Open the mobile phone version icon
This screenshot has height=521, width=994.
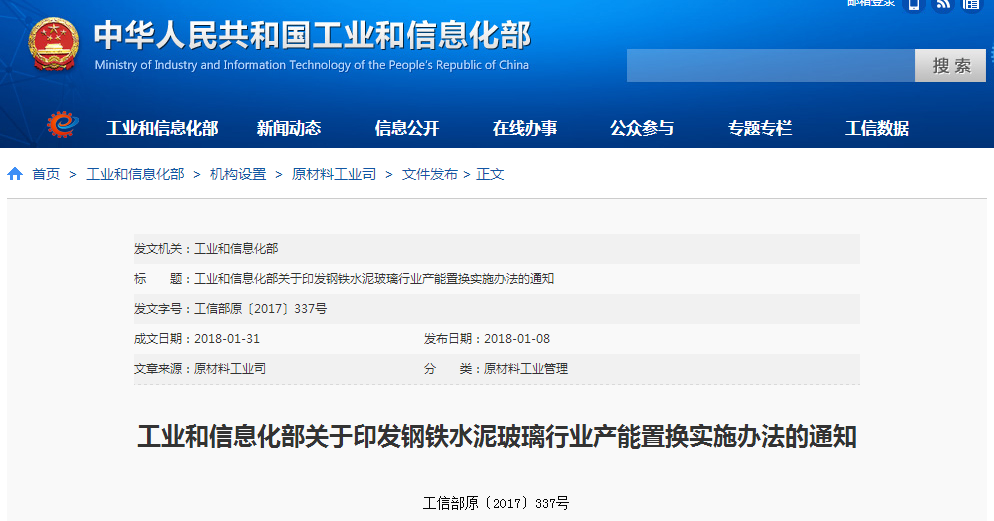click(x=913, y=4)
